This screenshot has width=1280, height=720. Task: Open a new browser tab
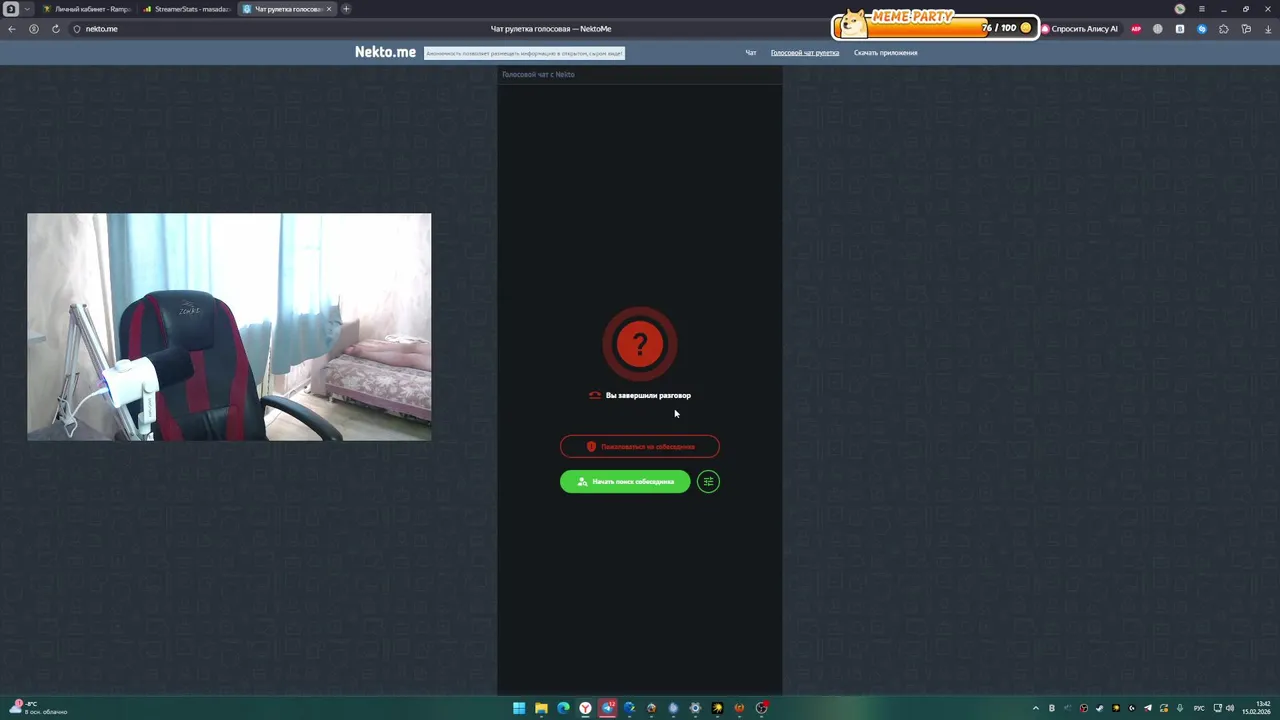[x=346, y=9]
